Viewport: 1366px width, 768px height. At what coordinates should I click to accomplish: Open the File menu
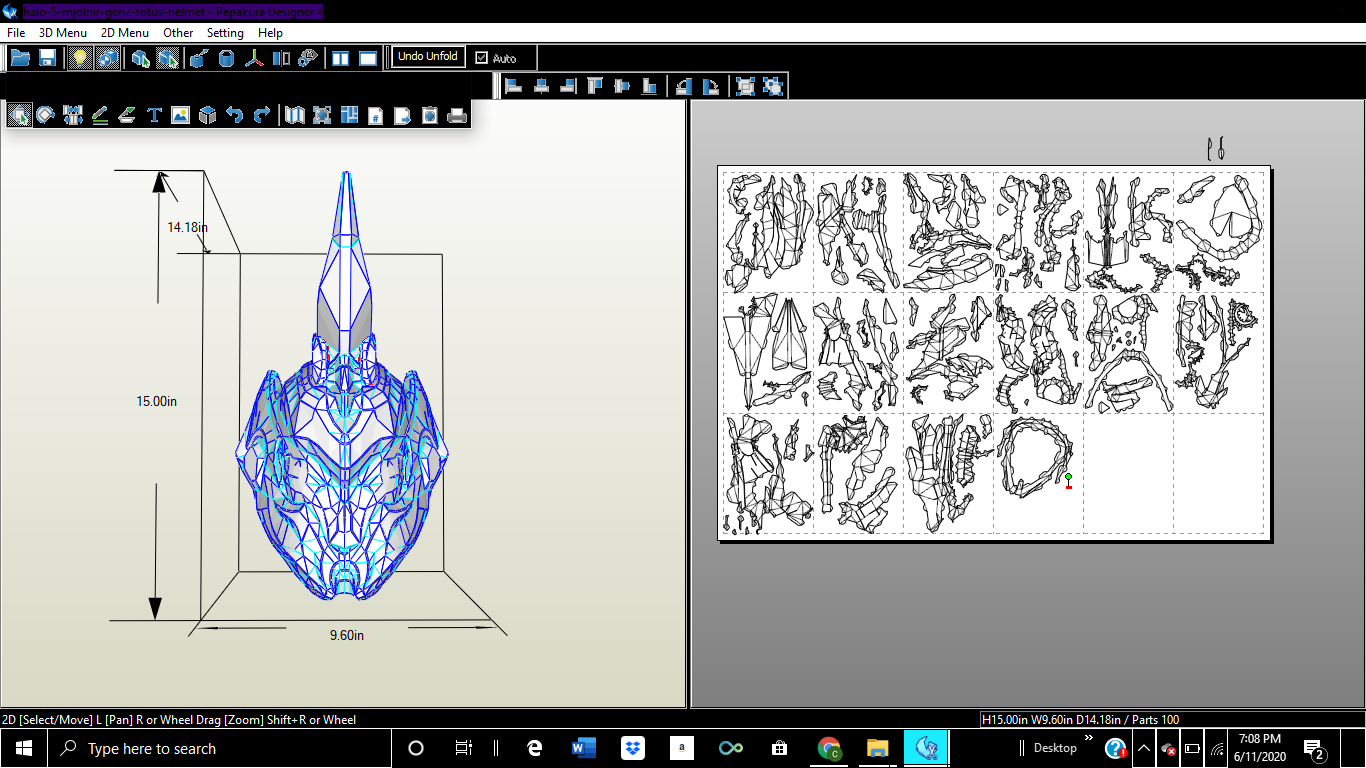coord(16,33)
